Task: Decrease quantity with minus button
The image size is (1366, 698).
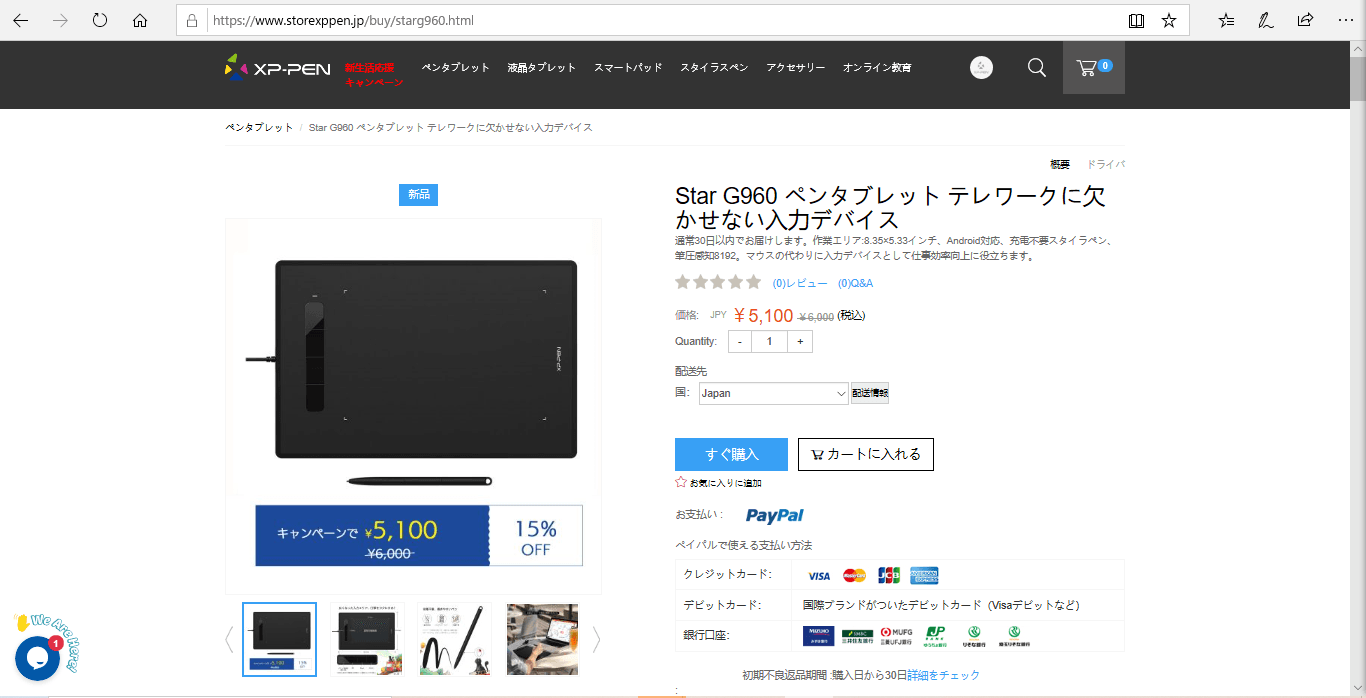Action: pyautogui.click(x=740, y=342)
